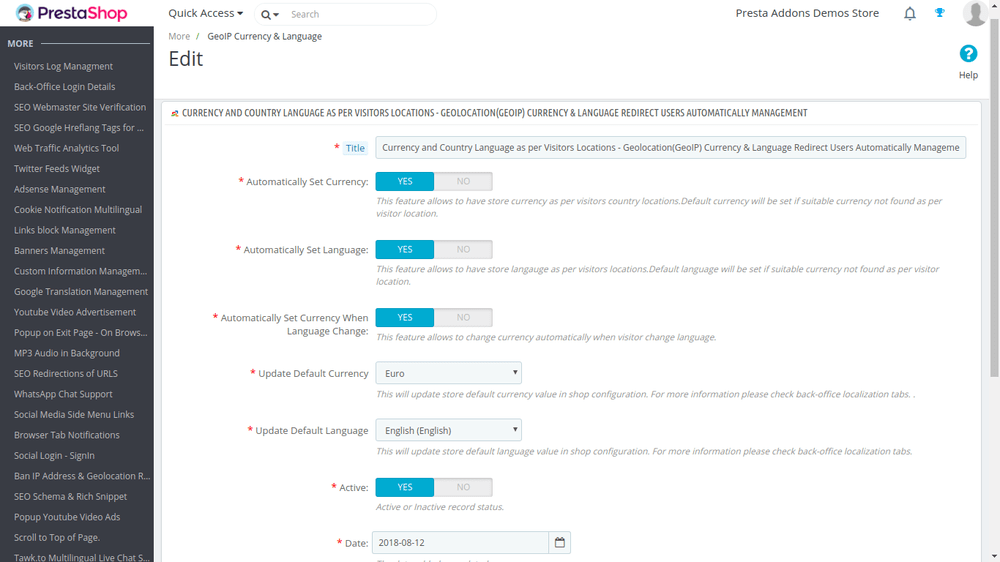Click the More breadcrumb link
Viewport: 1000px width, 562px height.
(x=179, y=36)
